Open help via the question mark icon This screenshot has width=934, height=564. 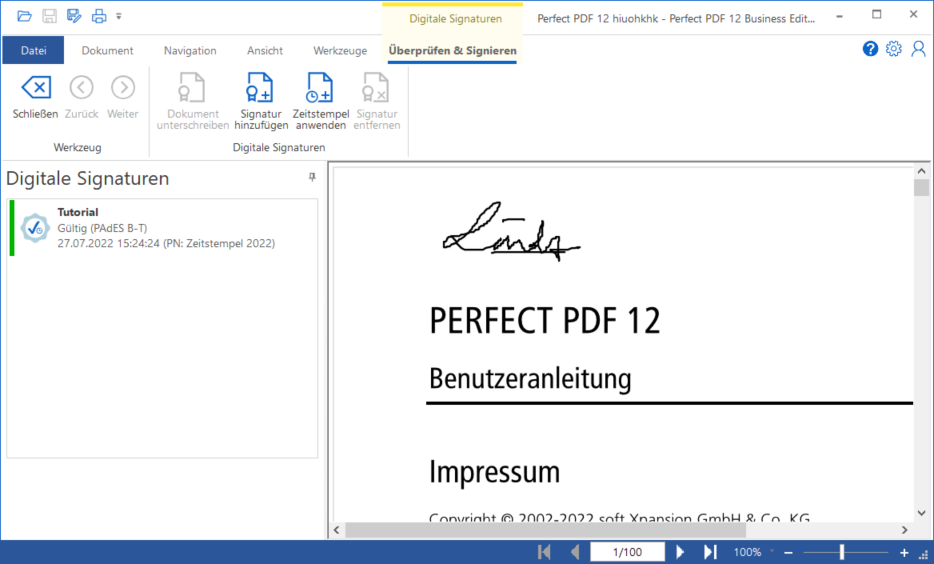click(x=870, y=49)
